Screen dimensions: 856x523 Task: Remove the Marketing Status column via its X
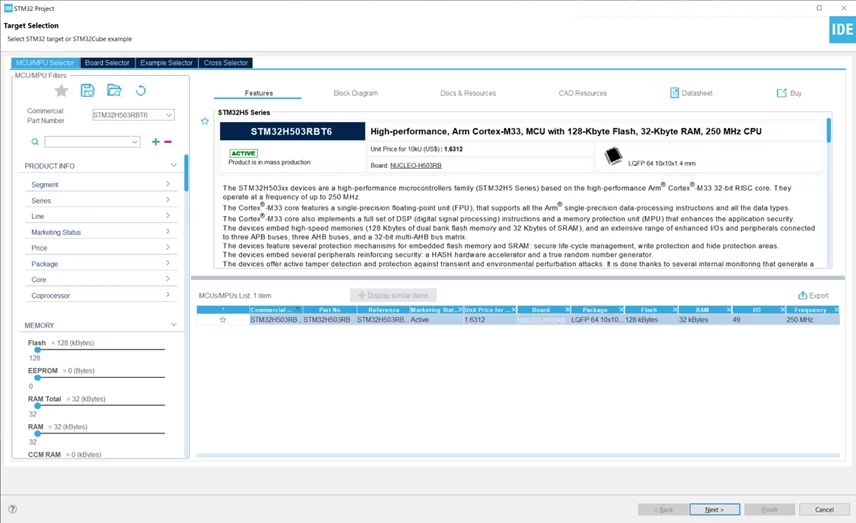click(x=460, y=310)
